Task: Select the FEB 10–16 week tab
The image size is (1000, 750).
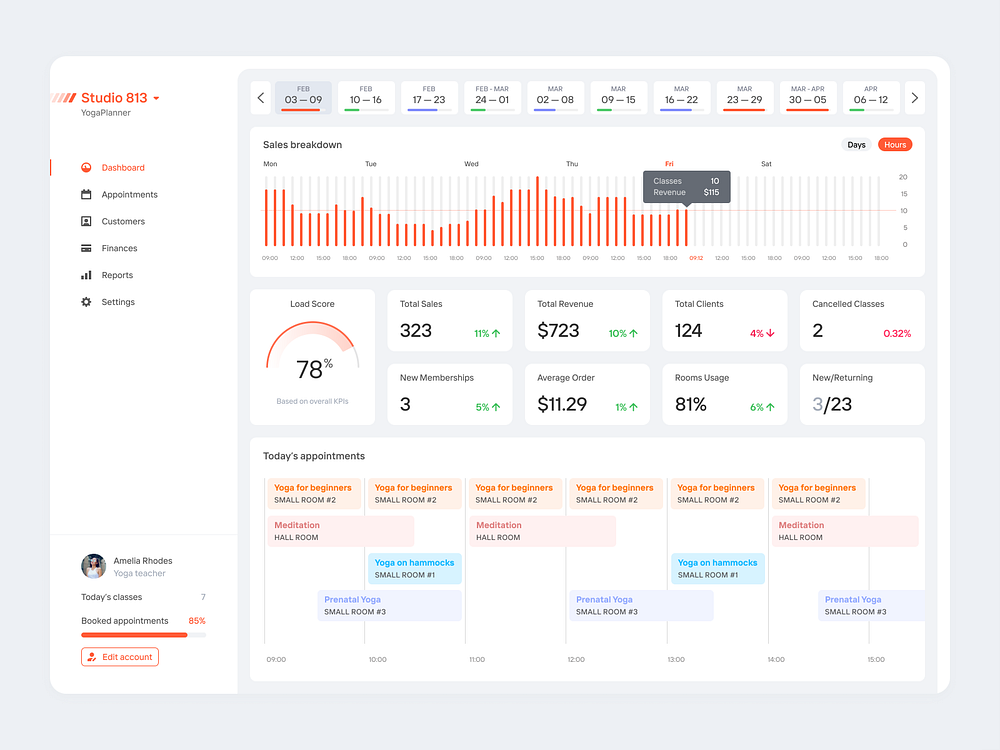Action: (x=366, y=96)
